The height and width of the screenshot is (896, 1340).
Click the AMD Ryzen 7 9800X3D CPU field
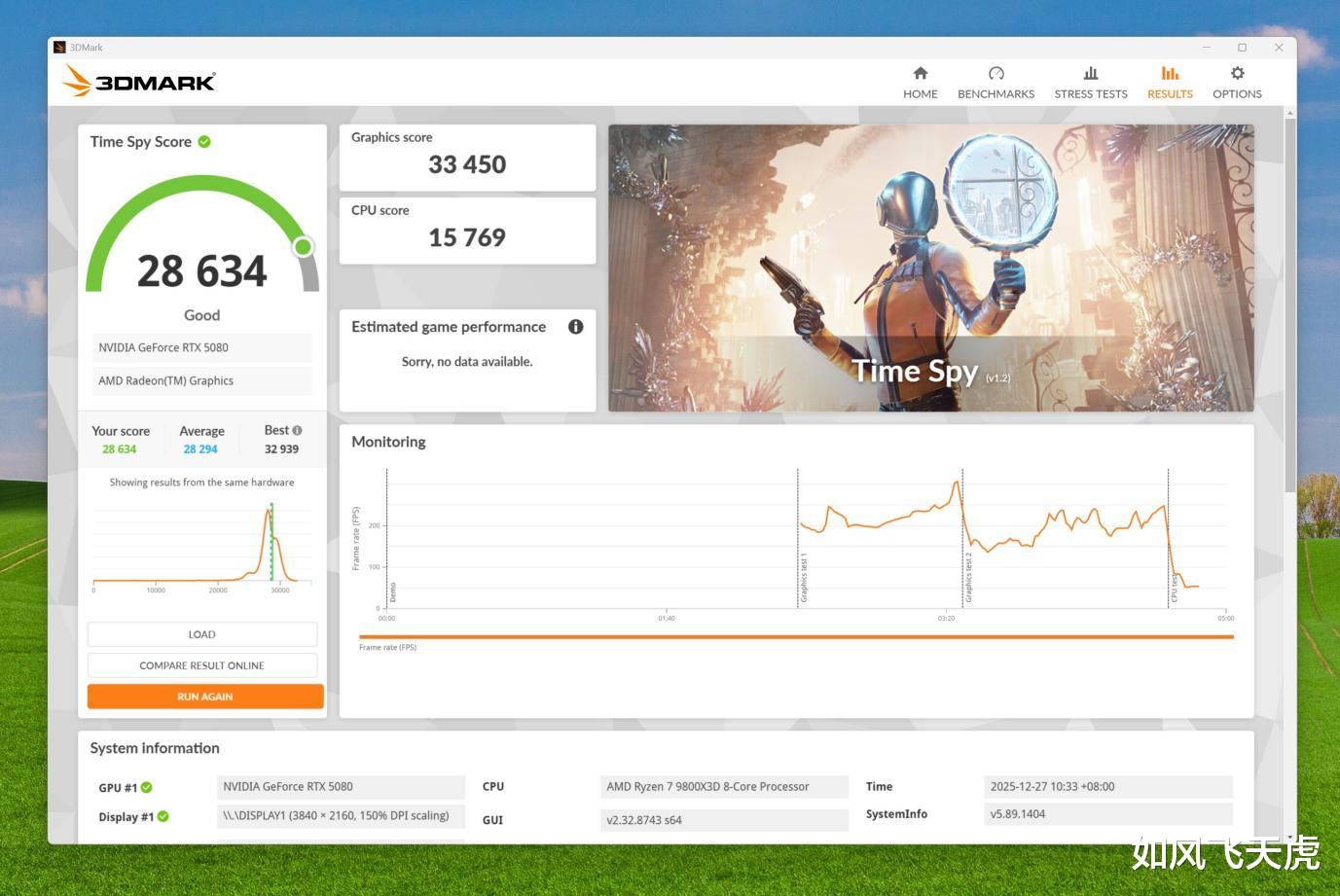tap(724, 787)
